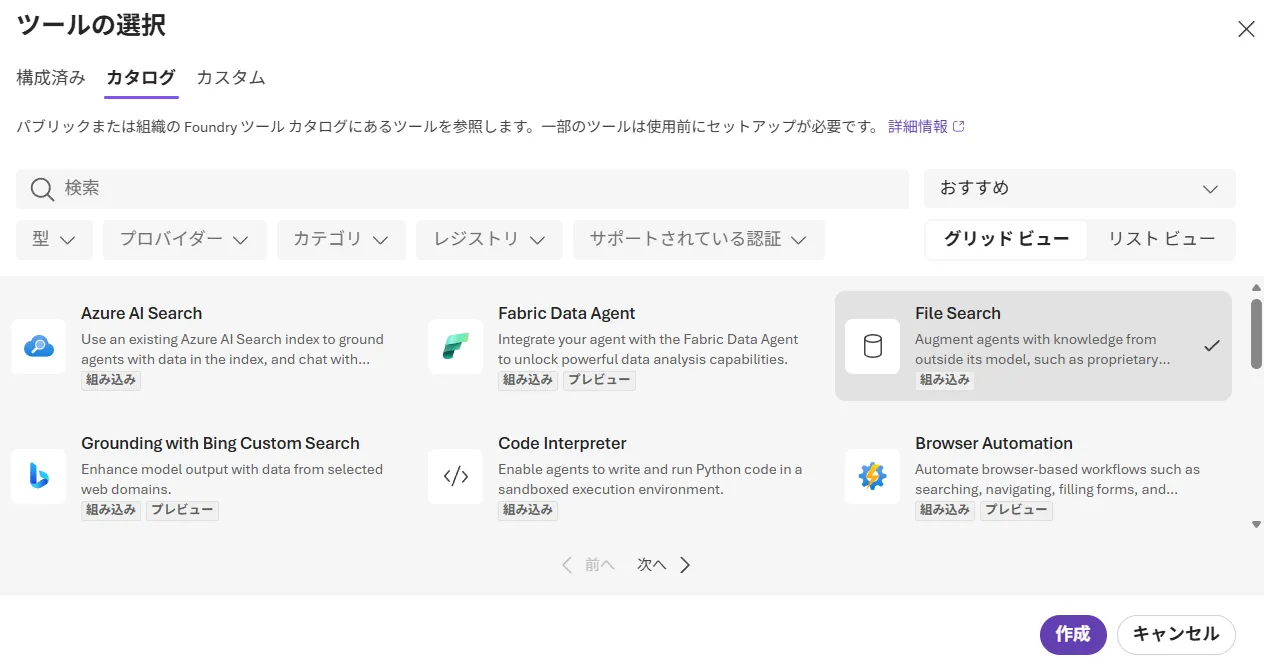
Task: Click the scrollbar down arrow
Action: [1256, 524]
